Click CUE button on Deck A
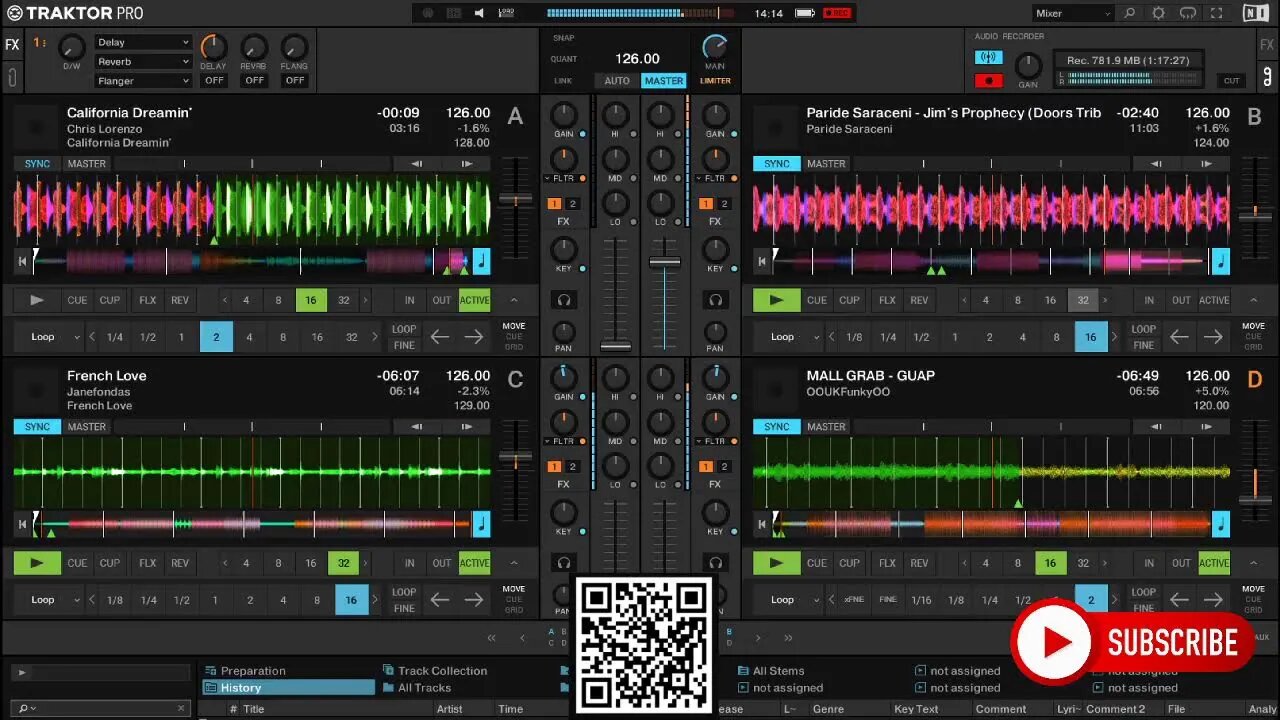 tap(77, 300)
